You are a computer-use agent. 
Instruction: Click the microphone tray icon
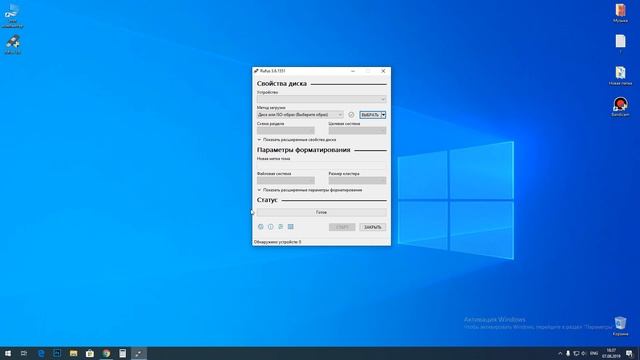click(x=568, y=353)
